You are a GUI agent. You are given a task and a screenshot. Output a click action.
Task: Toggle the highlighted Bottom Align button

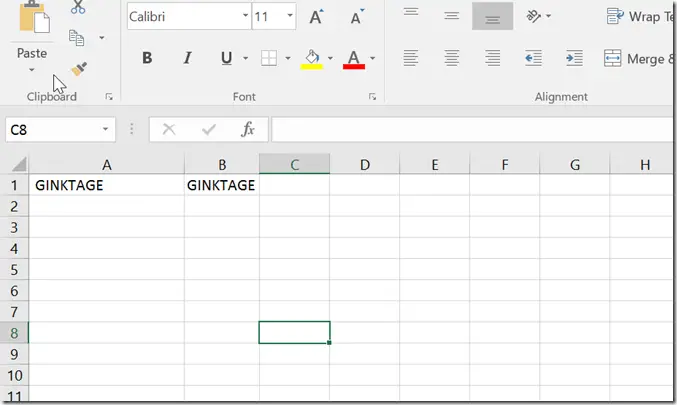(x=493, y=16)
